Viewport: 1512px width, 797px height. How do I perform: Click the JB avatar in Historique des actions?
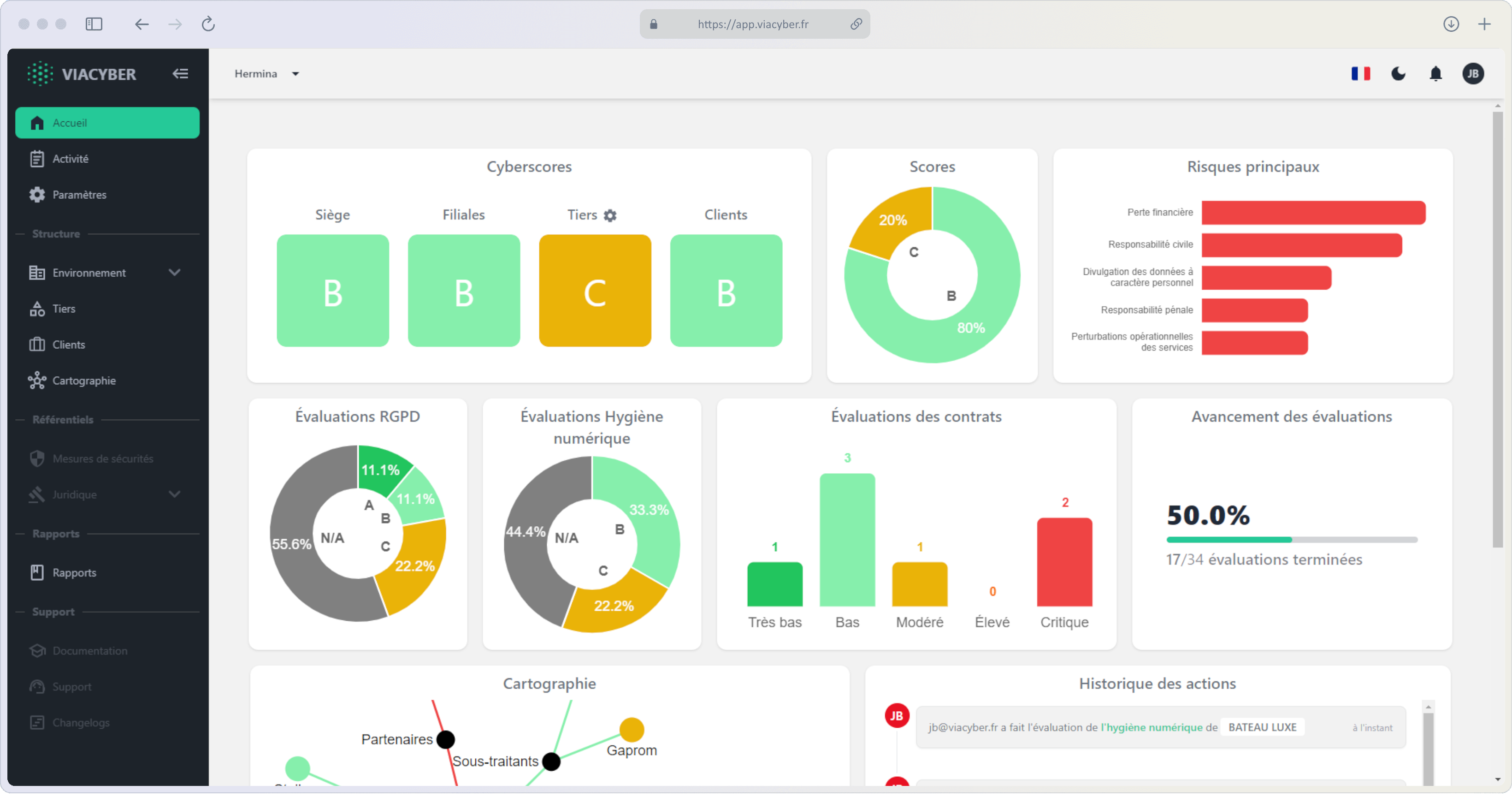tap(896, 716)
